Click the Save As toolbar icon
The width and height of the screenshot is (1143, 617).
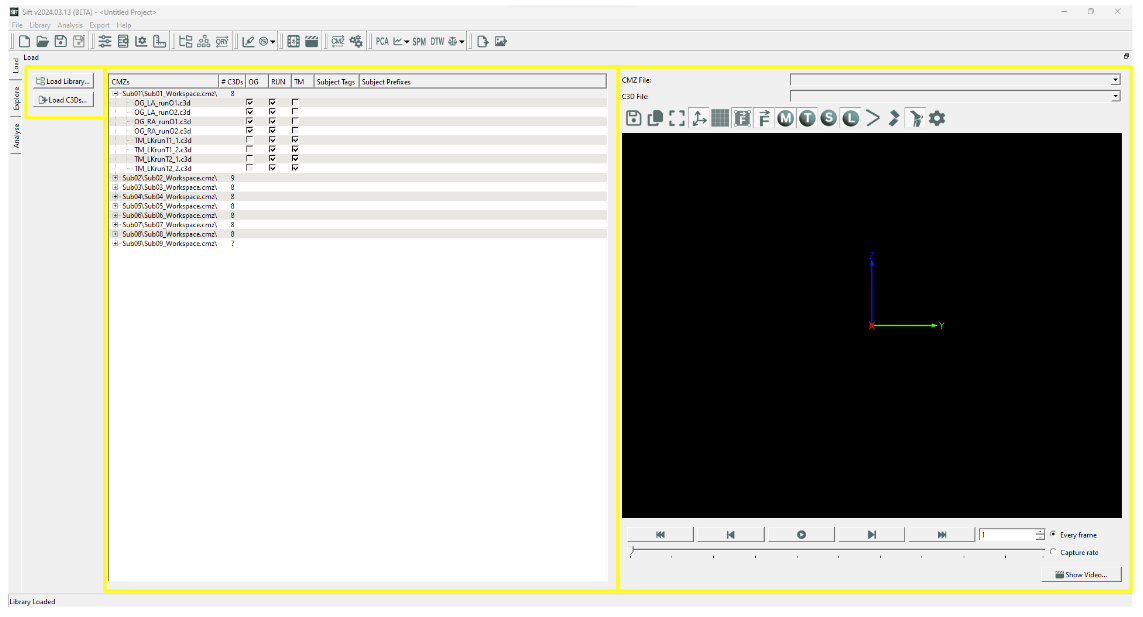79,42
